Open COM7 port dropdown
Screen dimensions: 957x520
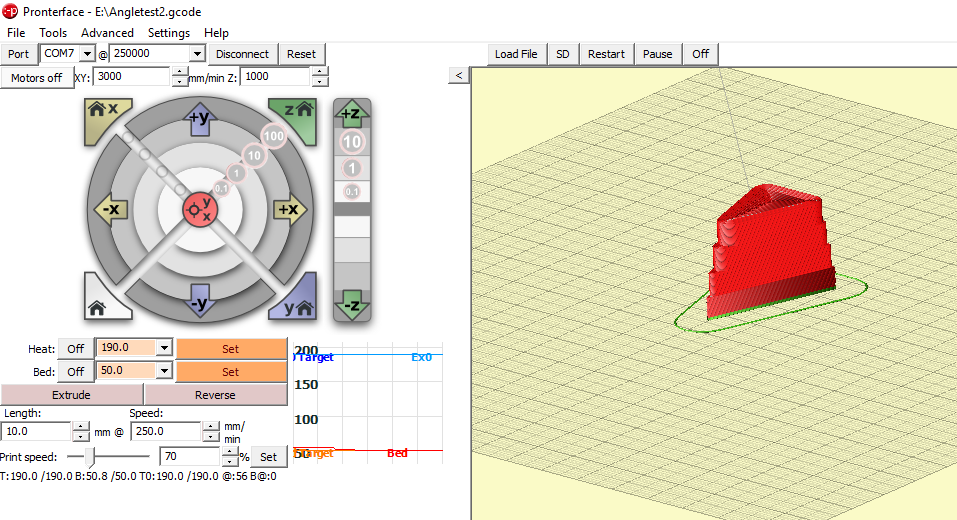tap(87, 54)
